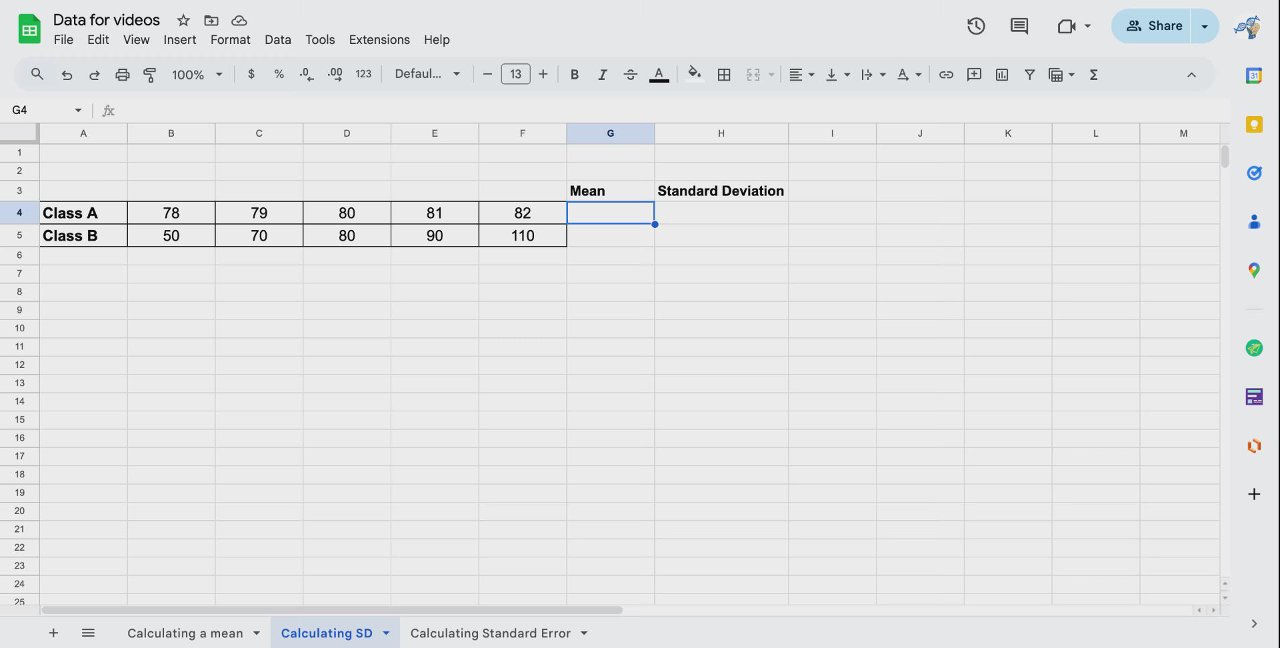Open the fill color picker
The height and width of the screenshot is (648, 1280).
(x=695, y=74)
